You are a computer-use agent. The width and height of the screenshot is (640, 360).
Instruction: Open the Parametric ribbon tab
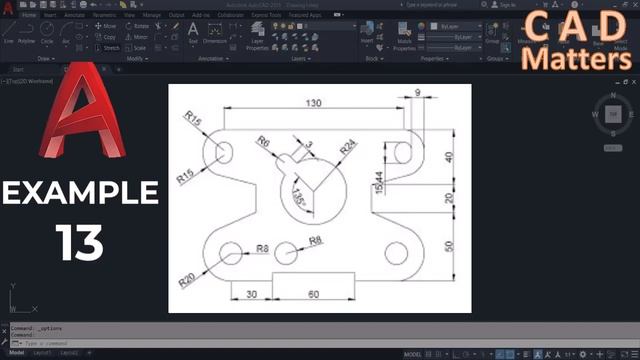point(104,15)
